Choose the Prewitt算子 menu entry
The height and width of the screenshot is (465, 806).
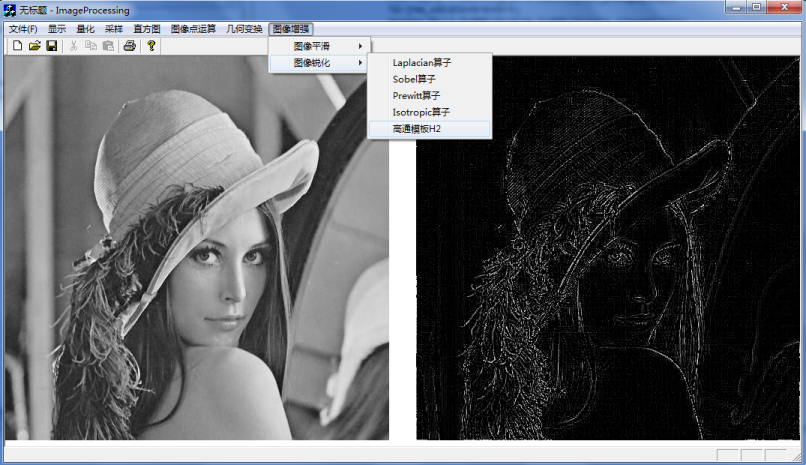tap(430, 96)
